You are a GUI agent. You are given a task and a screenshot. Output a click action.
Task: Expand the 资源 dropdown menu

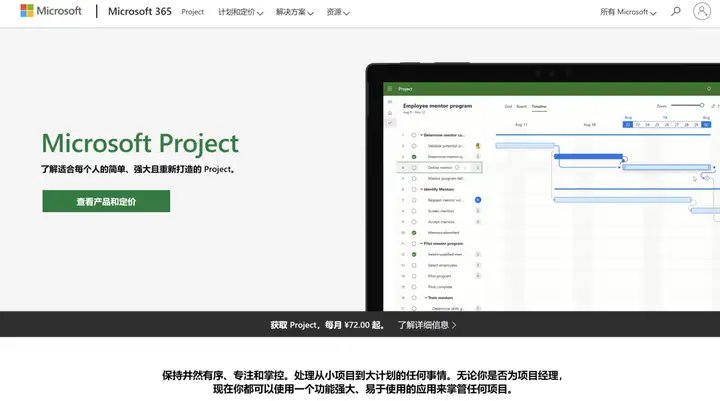point(338,12)
